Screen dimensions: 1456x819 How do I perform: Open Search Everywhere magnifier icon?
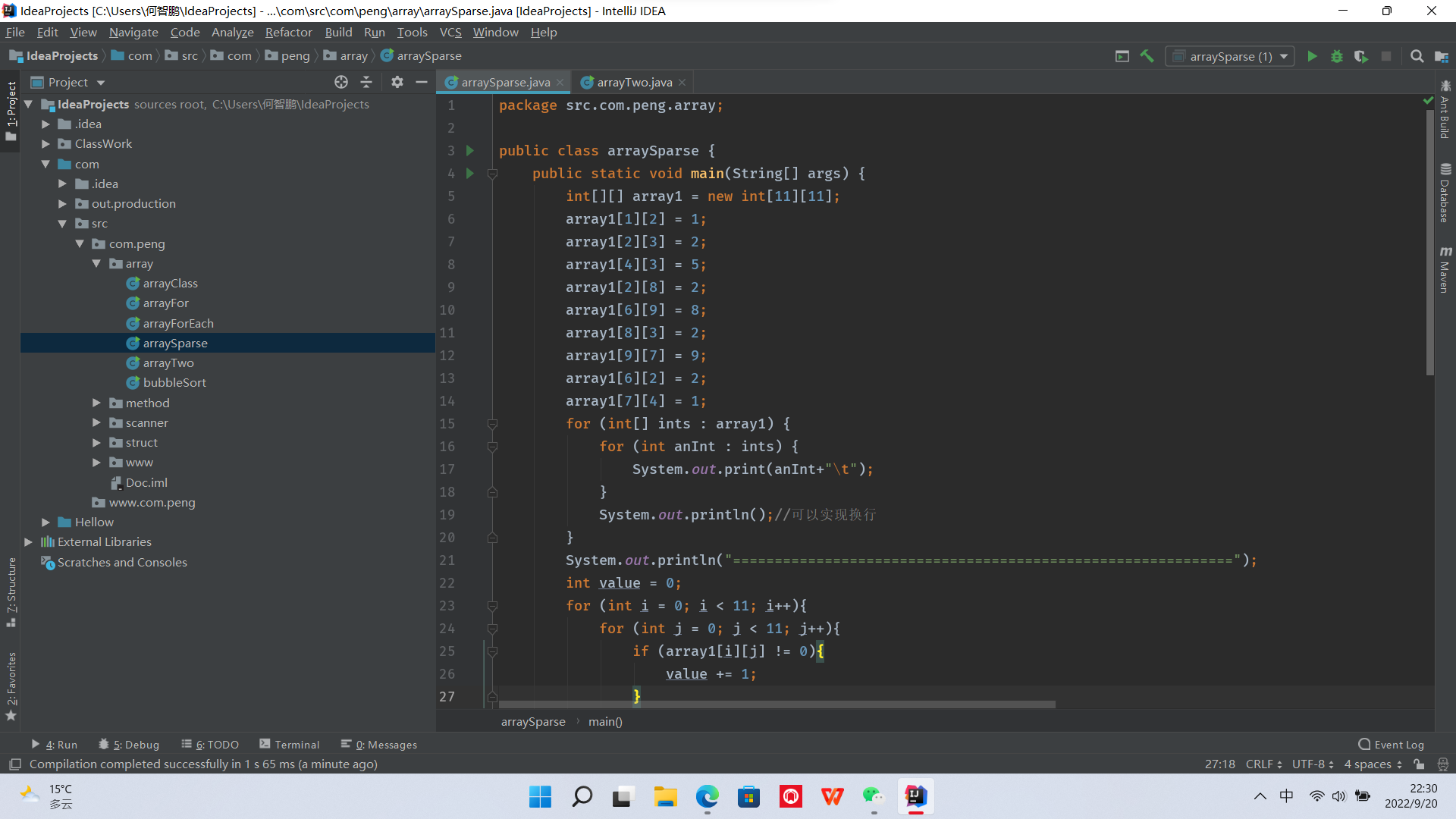(1417, 56)
